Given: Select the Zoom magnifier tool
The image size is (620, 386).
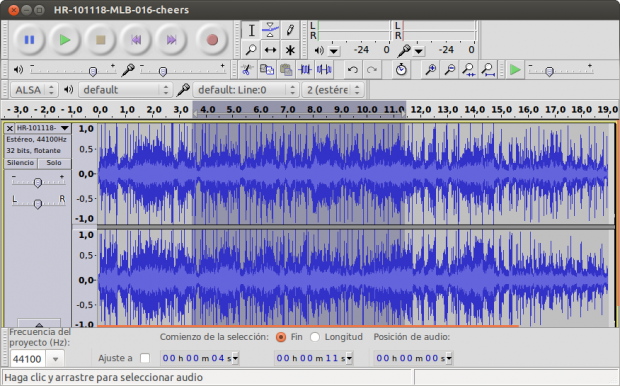Looking at the screenshot, I should (251, 50).
